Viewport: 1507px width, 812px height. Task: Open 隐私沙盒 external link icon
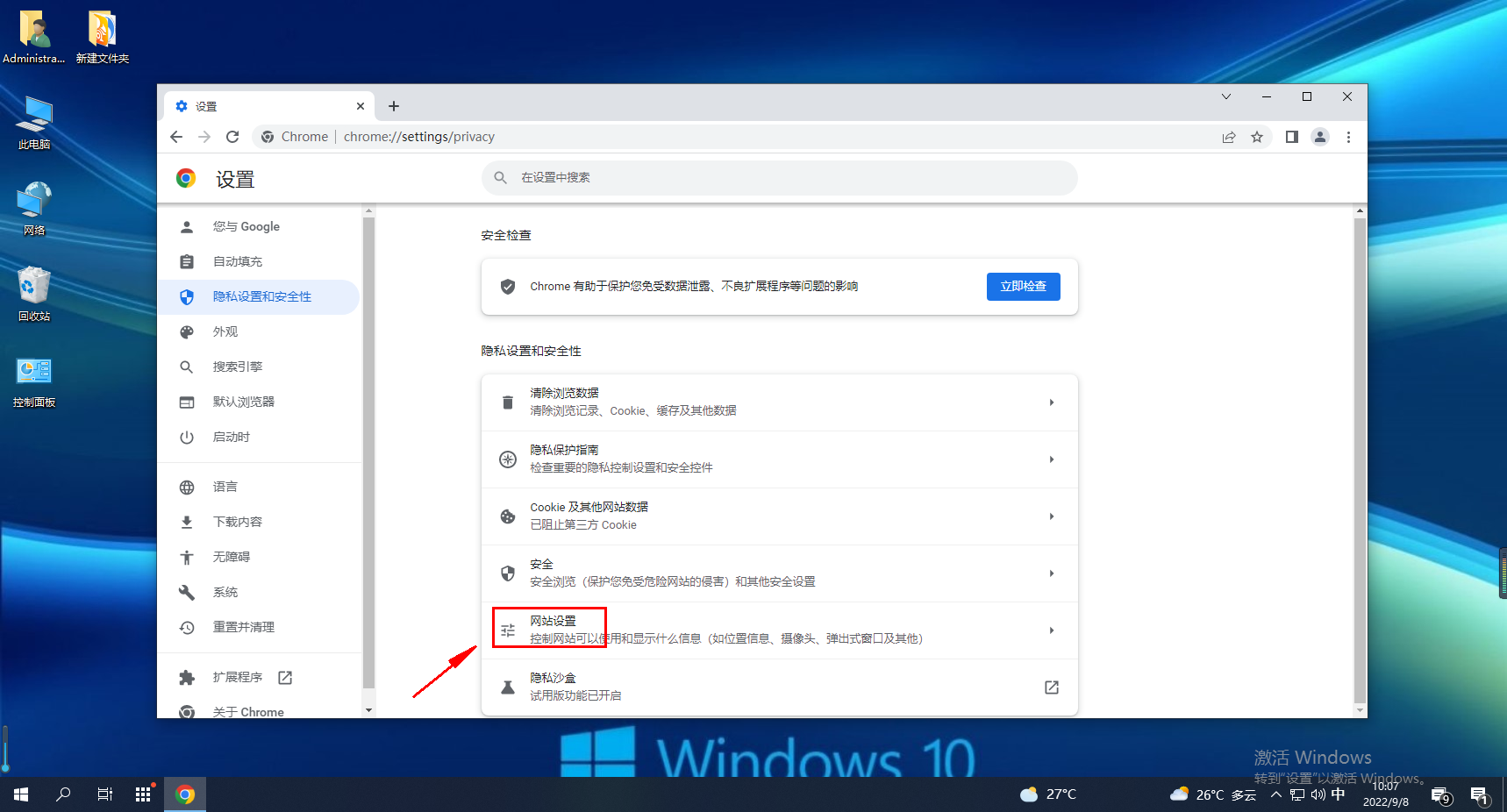click(x=1051, y=687)
